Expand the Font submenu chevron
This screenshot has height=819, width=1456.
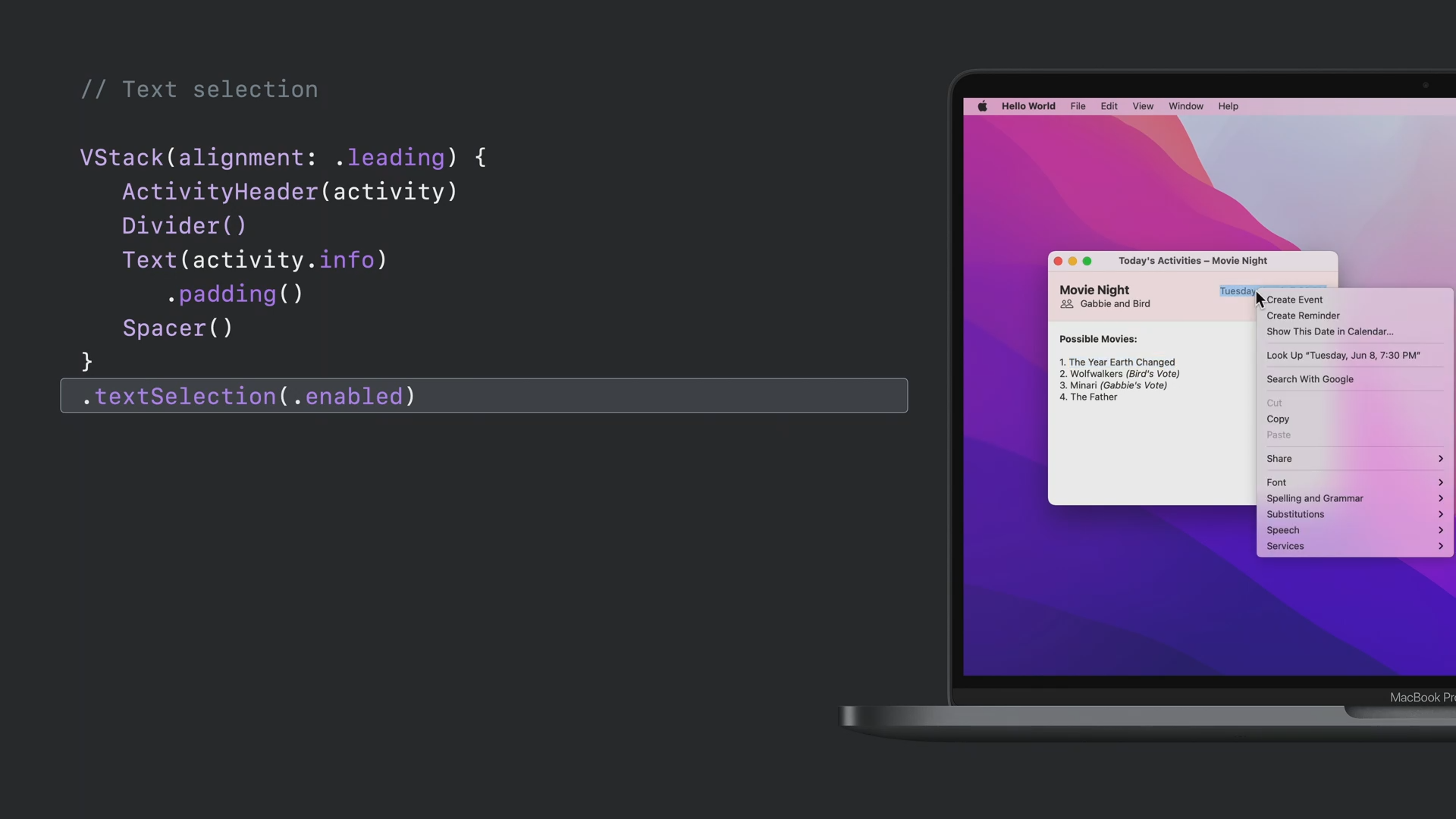click(x=1440, y=482)
